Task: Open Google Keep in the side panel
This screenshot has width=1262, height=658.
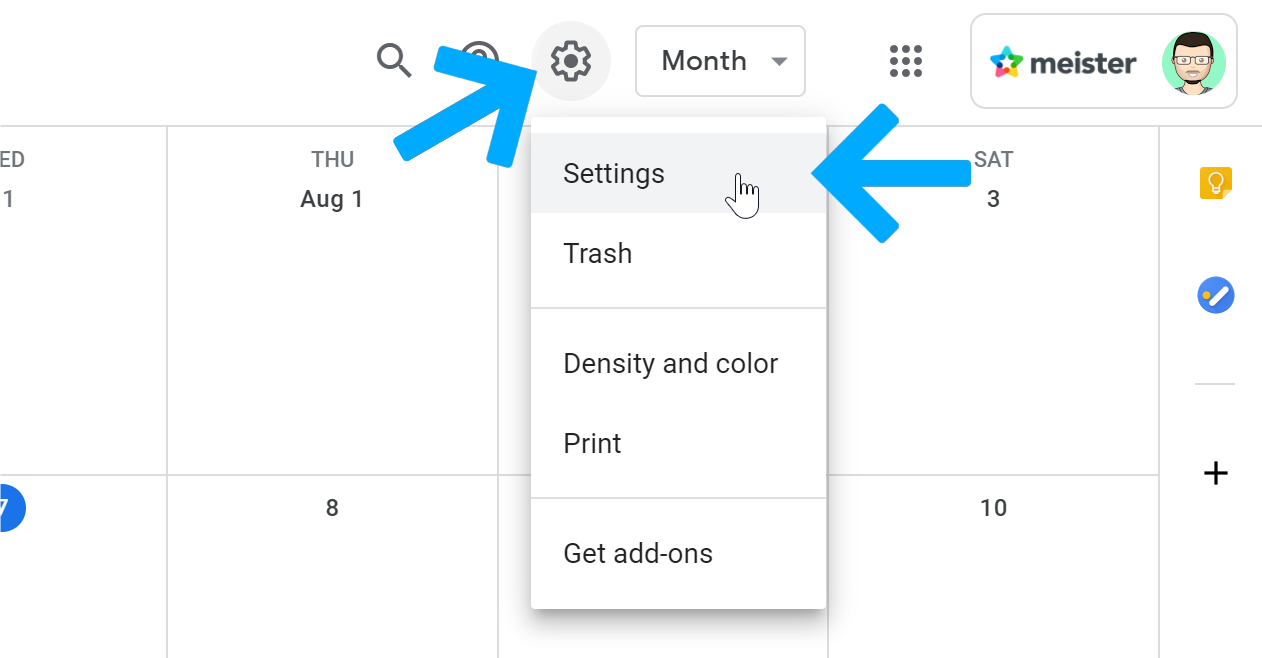Action: (x=1215, y=183)
